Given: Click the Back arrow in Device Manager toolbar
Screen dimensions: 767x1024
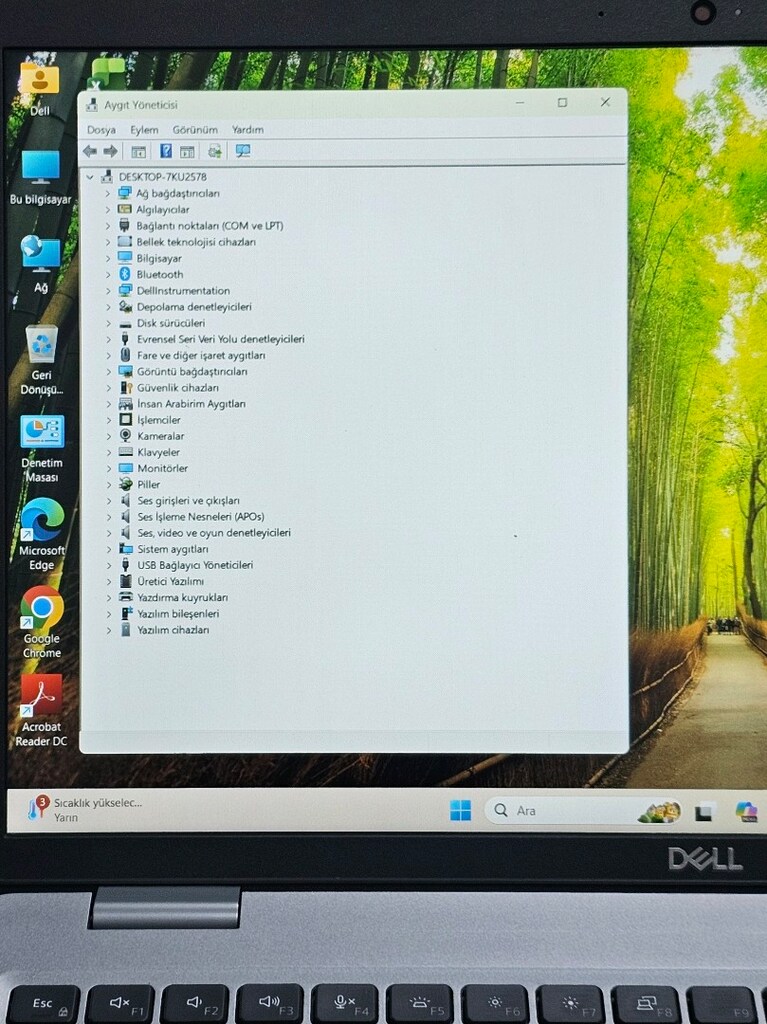Looking at the screenshot, I should [x=90, y=152].
